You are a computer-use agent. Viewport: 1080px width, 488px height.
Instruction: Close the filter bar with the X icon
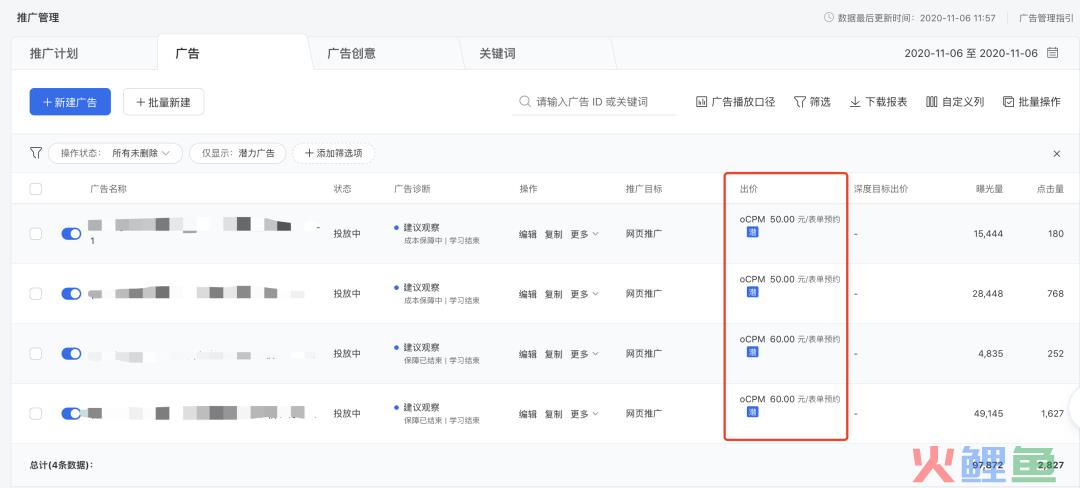pos(1057,153)
